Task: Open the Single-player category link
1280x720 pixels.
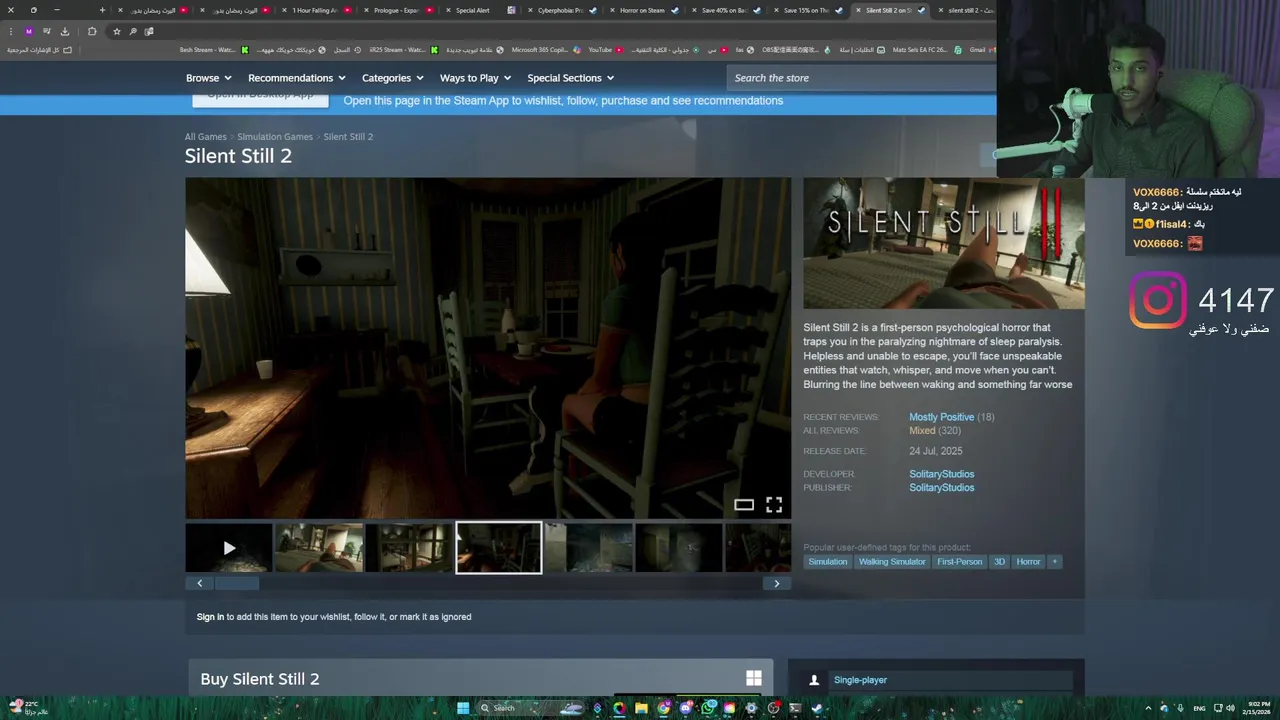Action: pyautogui.click(x=860, y=680)
